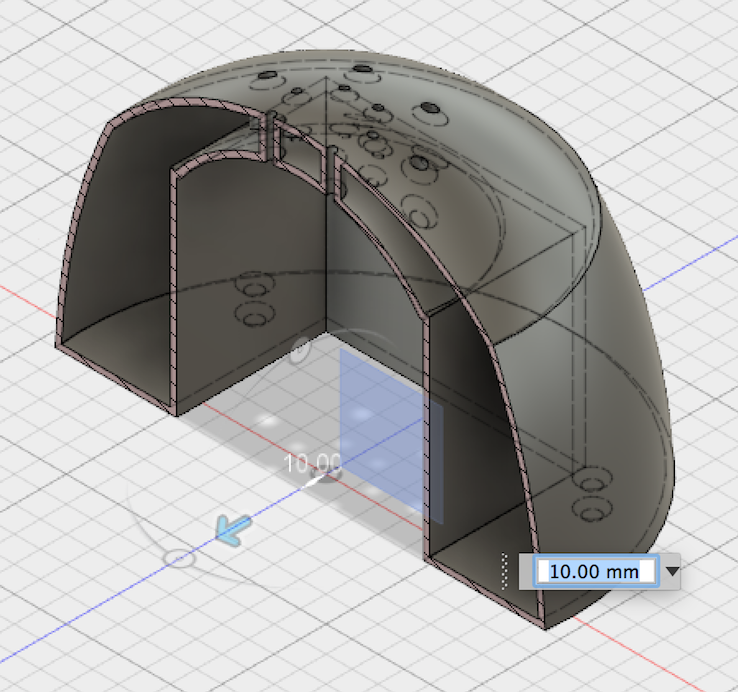This screenshot has width=738, height=692.
Task: Click the 10.00 dimension label on canvas
Action: click(x=313, y=464)
